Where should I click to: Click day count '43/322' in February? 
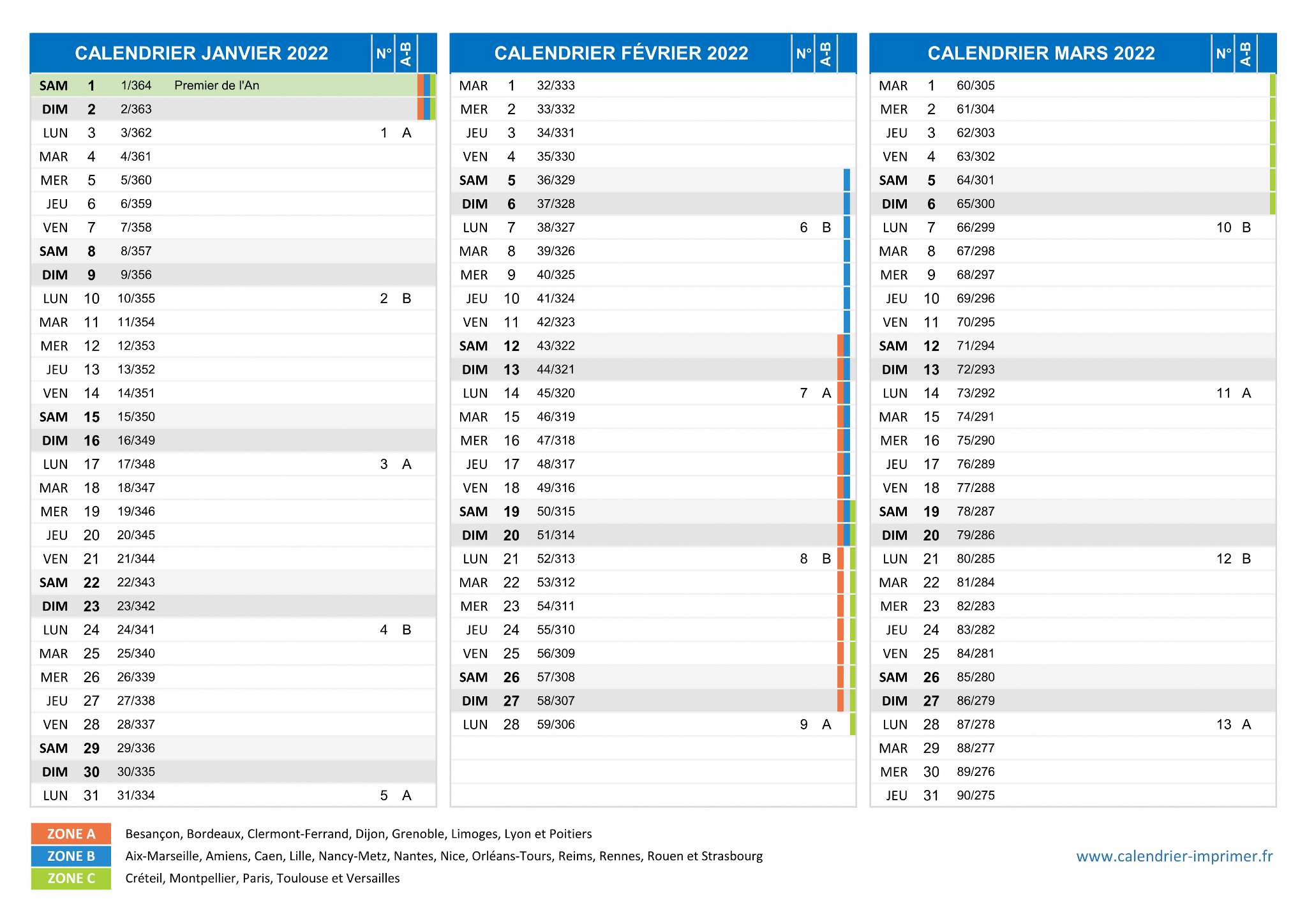(x=556, y=345)
